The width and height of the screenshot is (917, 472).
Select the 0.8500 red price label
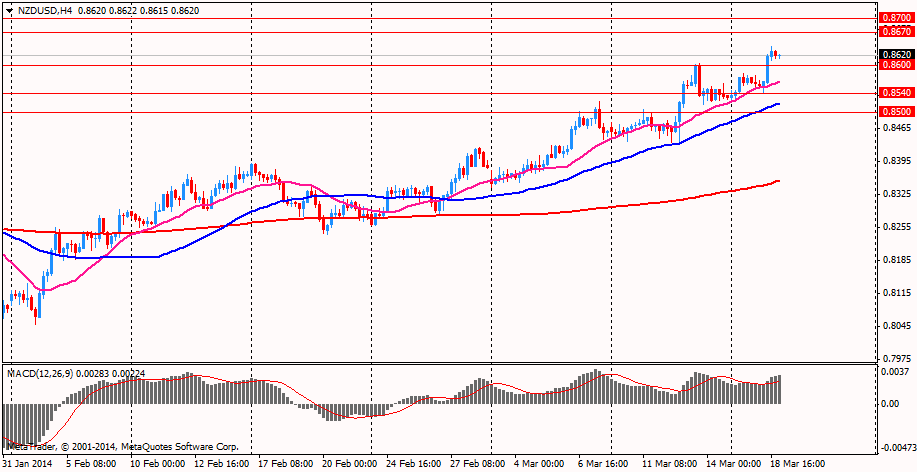[894, 112]
